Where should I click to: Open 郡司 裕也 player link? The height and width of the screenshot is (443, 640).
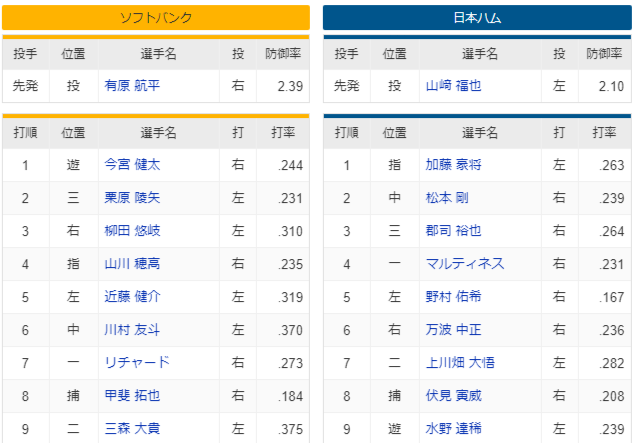453,231
